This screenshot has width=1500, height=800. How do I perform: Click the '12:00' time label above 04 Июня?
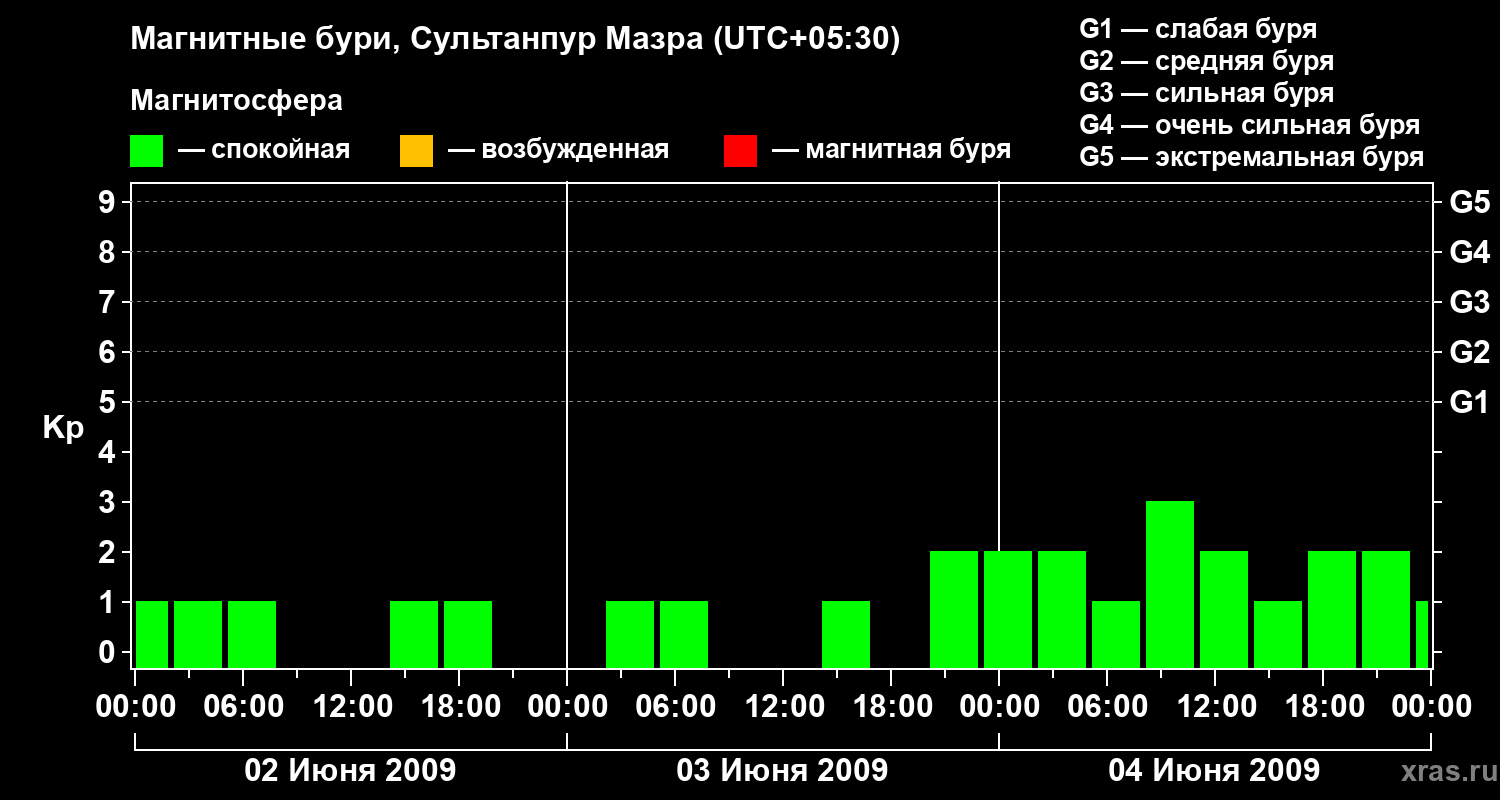click(1215, 706)
